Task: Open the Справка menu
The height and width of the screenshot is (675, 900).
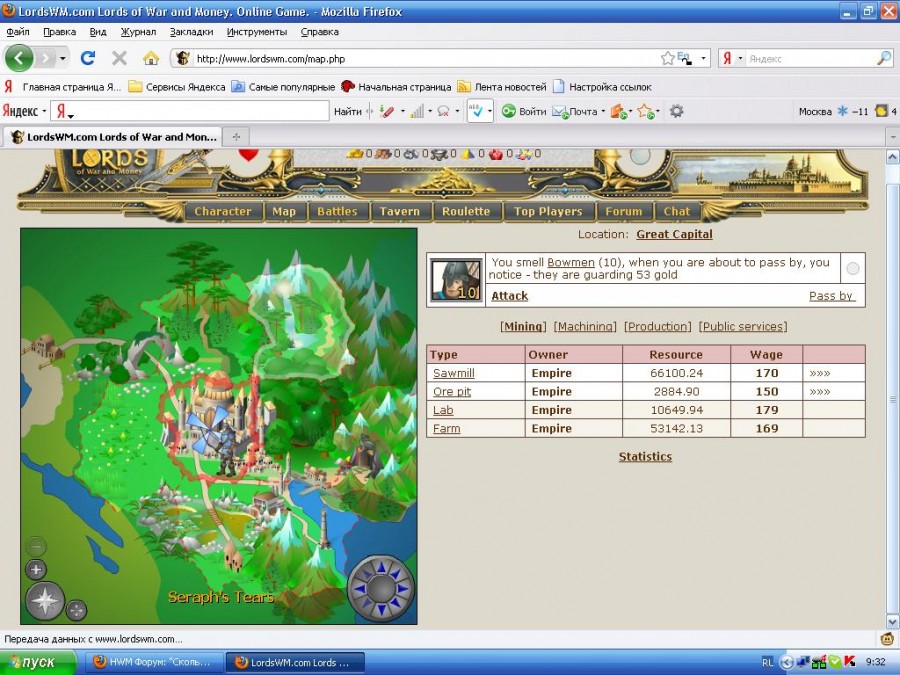Action: click(320, 32)
